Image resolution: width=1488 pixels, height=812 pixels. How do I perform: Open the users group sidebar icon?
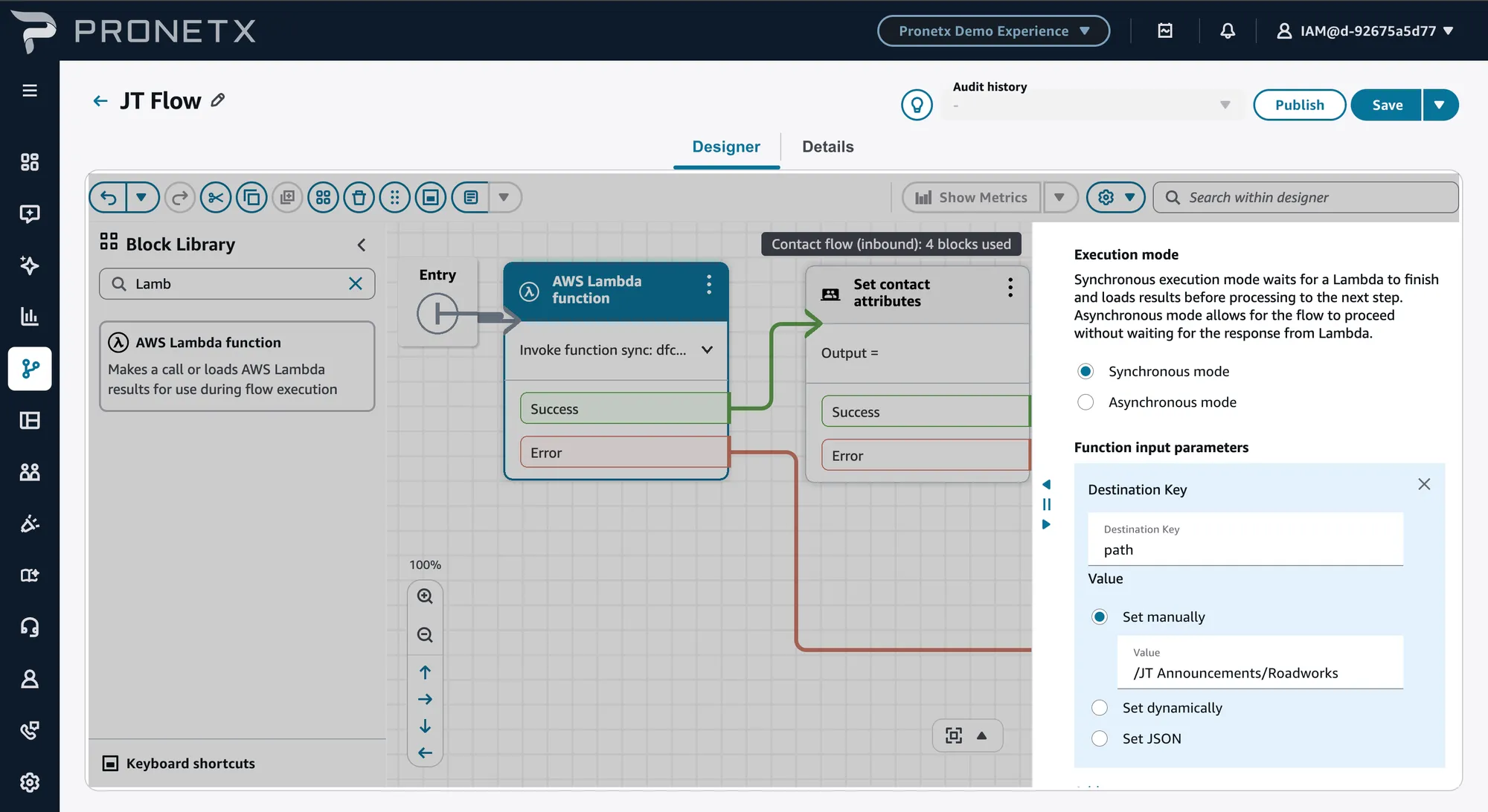tap(30, 472)
